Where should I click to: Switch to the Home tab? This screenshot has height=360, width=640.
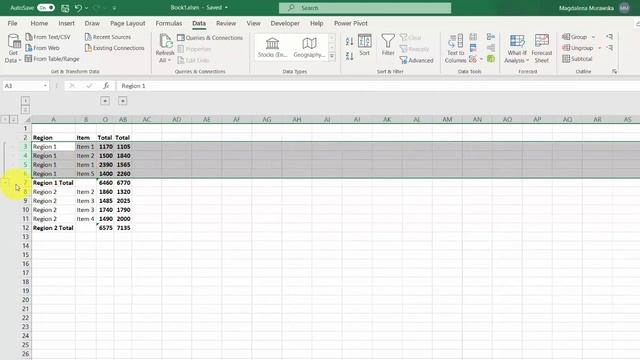tap(39, 23)
